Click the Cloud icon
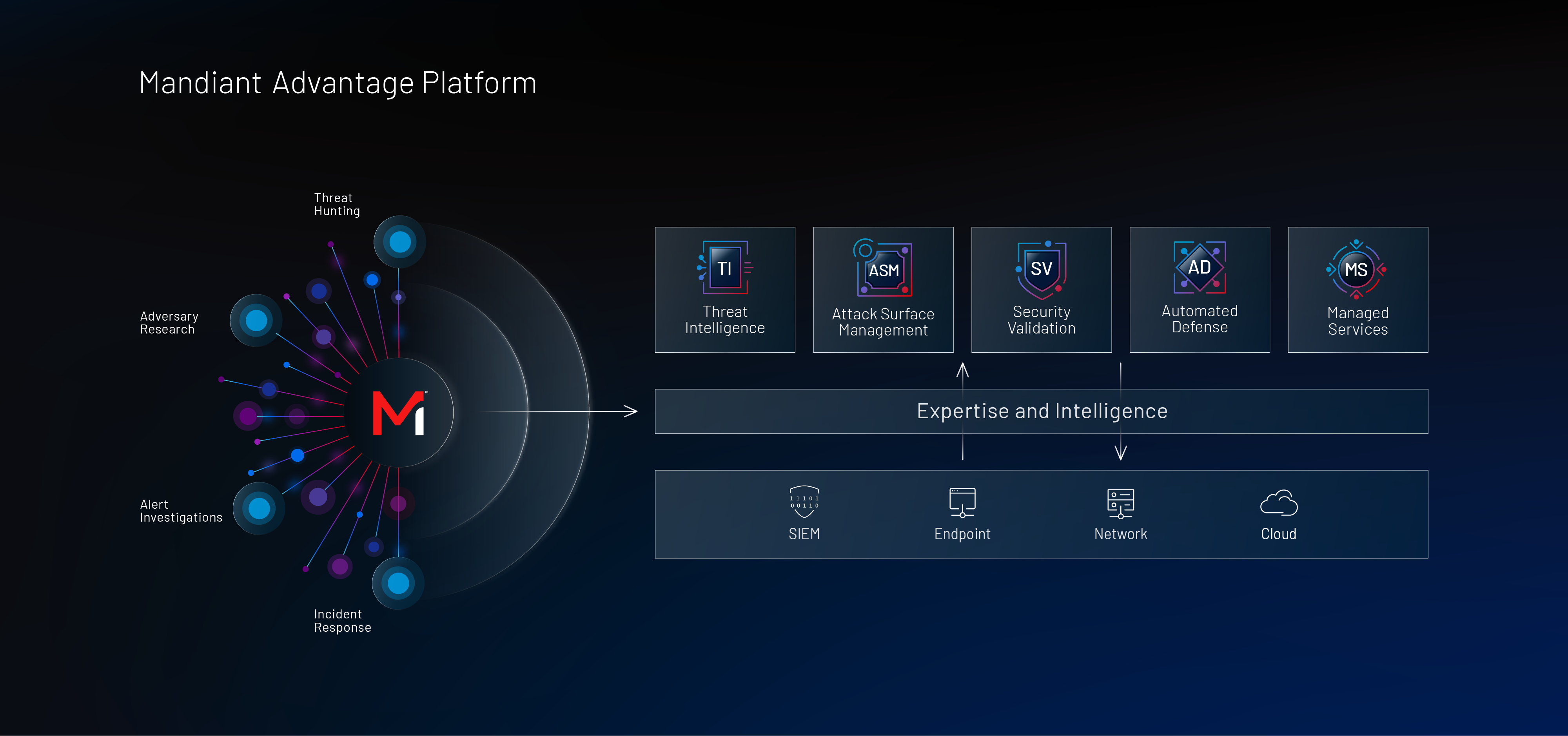 1279,503
